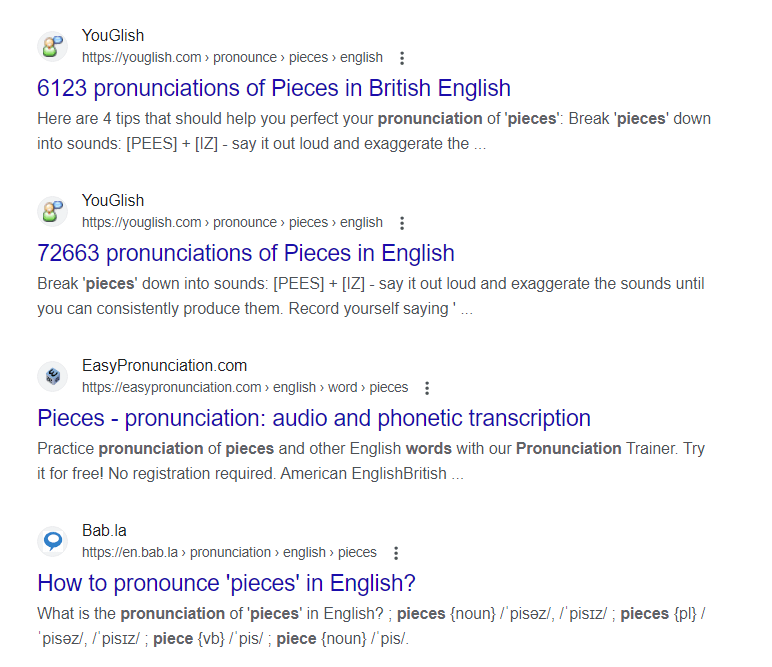Screen dimensions: 772x667
Task: Open "72663 pronunciations of Pieces in English" link
Action: tap(246, 253)
